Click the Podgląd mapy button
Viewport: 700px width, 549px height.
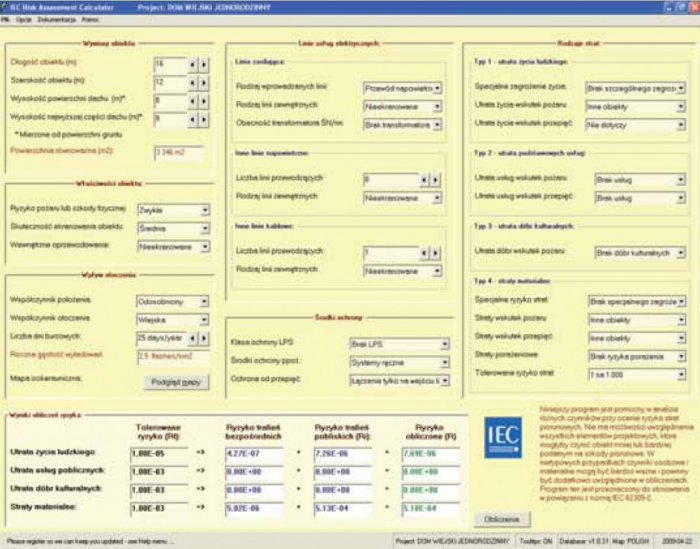176,383
